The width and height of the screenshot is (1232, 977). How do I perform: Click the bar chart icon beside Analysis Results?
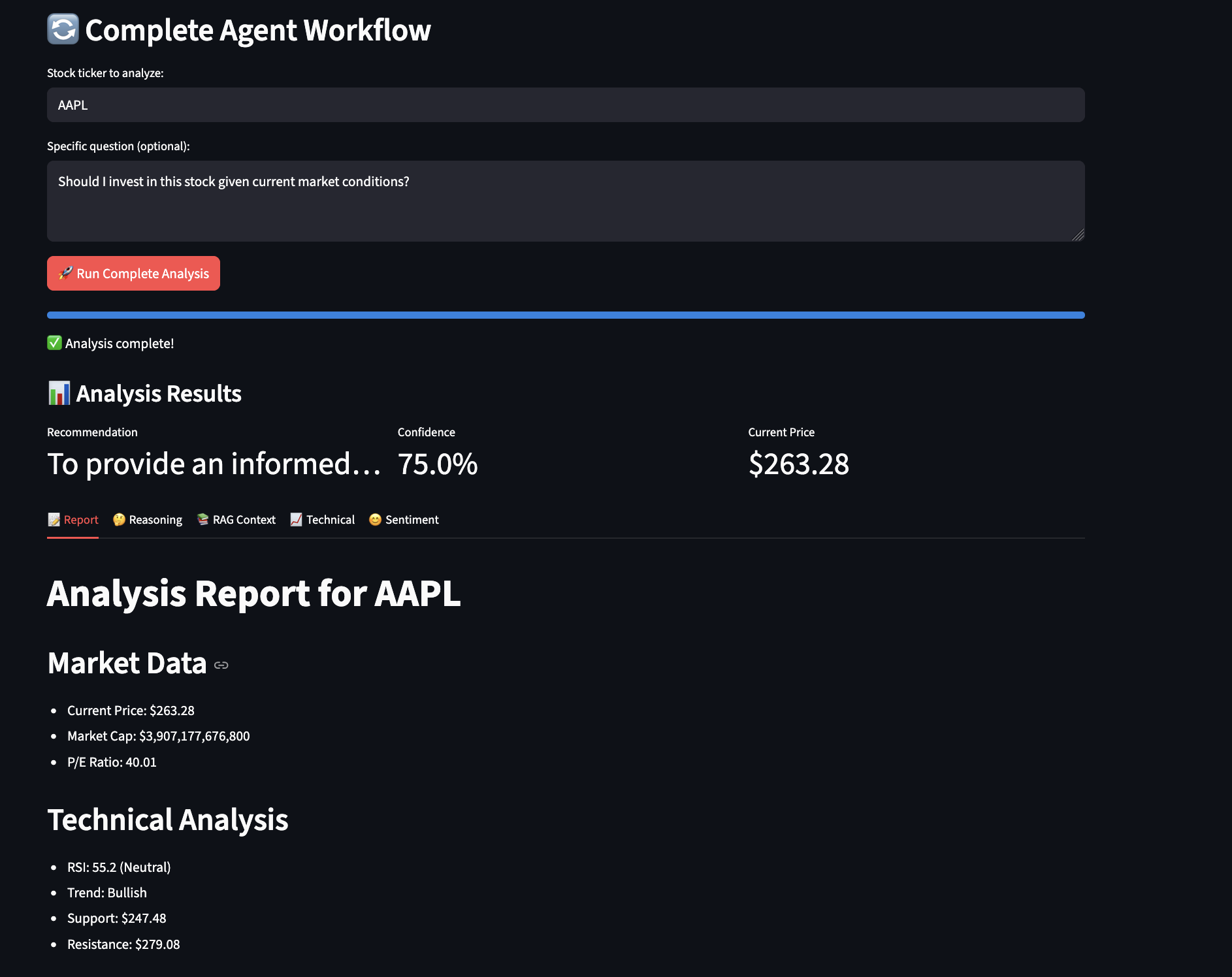click(x=59, y=393)
